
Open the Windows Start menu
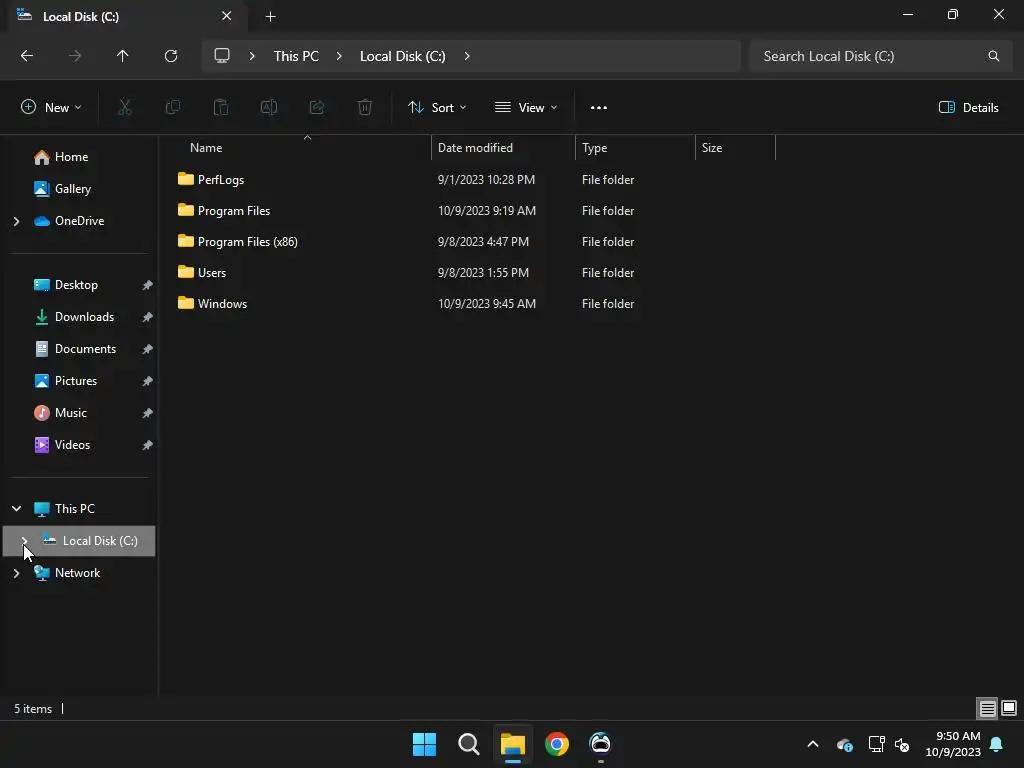(x=424, y=744)
